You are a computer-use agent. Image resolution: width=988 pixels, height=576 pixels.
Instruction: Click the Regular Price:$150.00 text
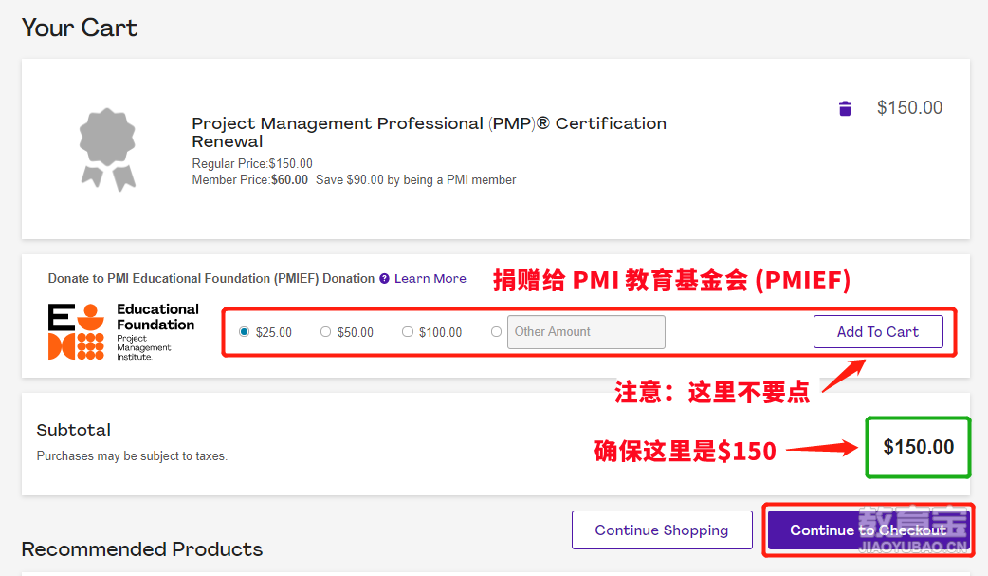(x=252, y=163)
